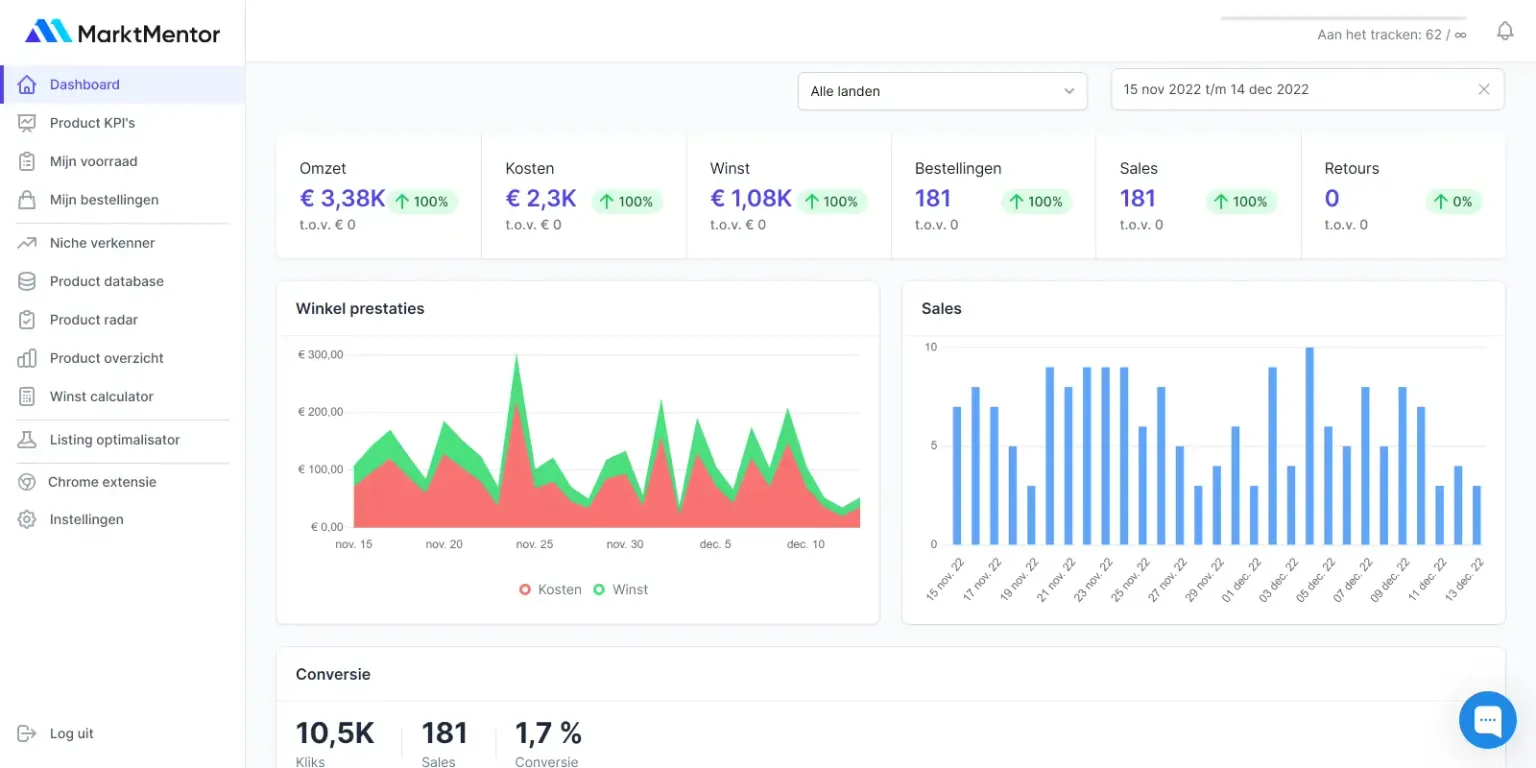Click the Product KPI's chart icon
The width and height of the screenshot is (1536, 768).
click(27, 123)
